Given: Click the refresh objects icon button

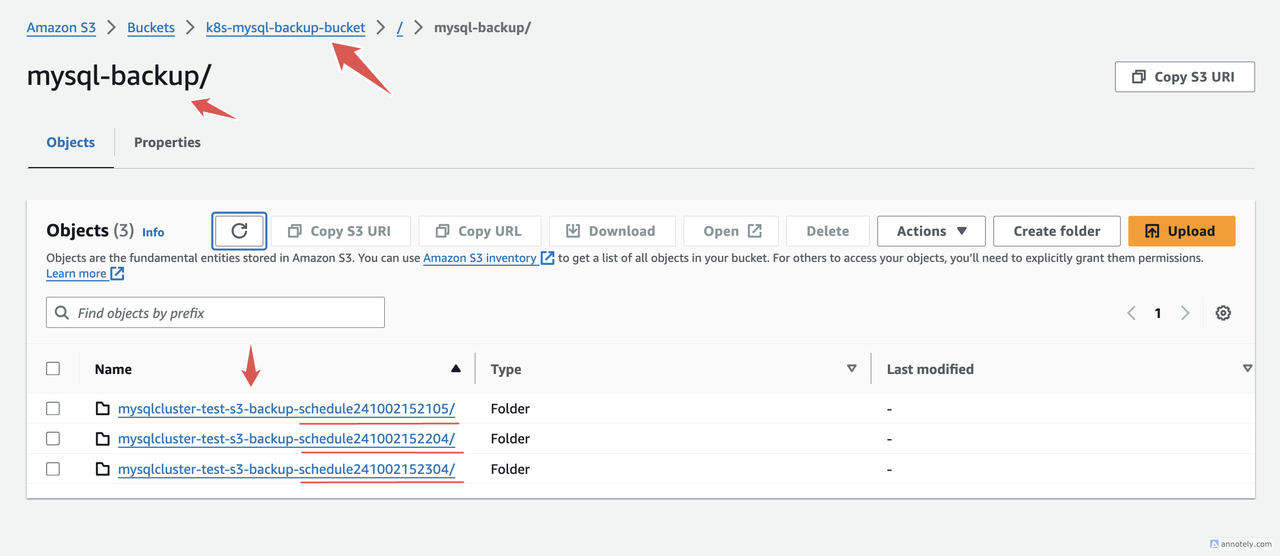Looking at the screenshot, I should [x=239, y=231].
